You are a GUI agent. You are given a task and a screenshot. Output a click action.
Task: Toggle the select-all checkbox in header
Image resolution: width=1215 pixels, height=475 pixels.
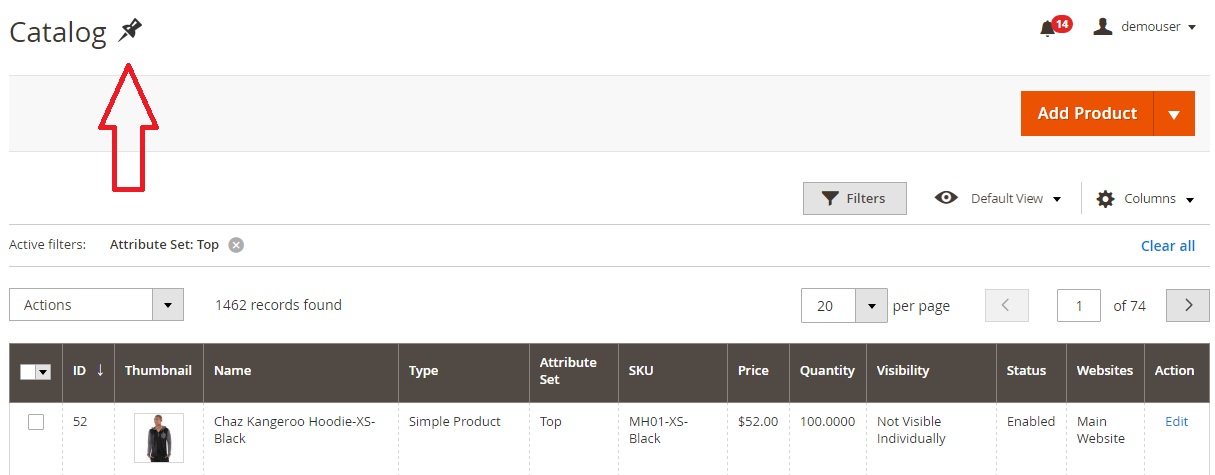(28, 371)
